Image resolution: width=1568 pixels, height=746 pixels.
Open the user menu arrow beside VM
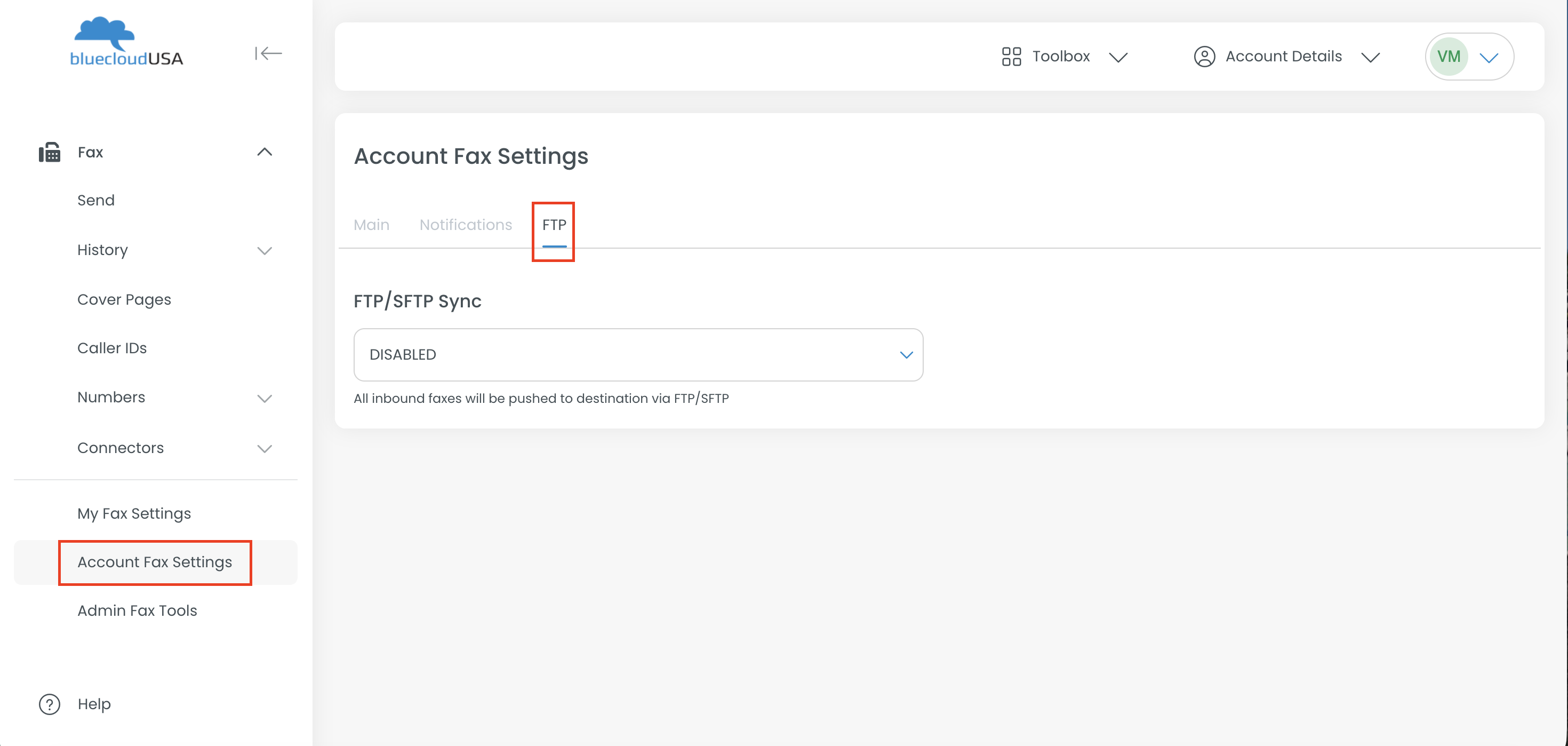[x=1489, y=58]
